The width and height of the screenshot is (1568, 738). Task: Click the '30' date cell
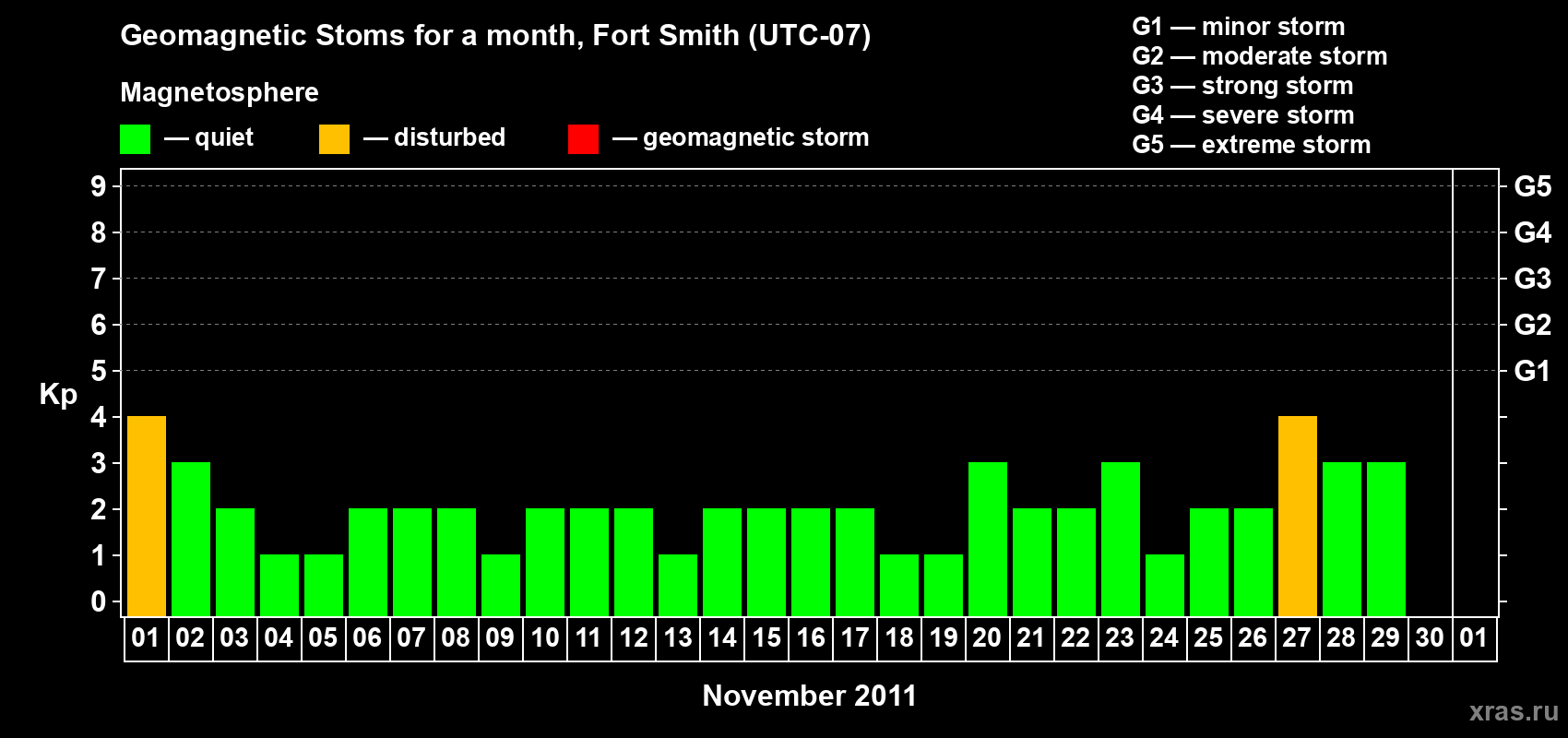(x=1431, y=638)
